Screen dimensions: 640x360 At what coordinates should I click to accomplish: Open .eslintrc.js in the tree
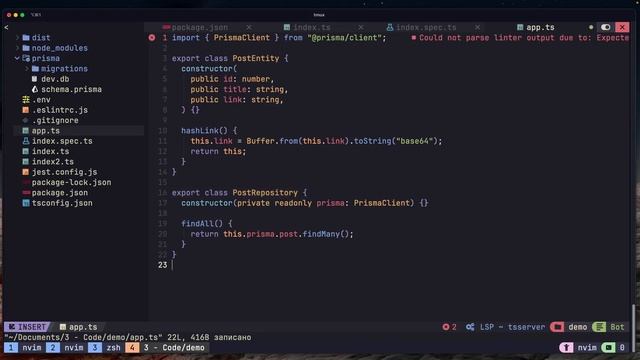pyautogui.click(x=60, y=110)
